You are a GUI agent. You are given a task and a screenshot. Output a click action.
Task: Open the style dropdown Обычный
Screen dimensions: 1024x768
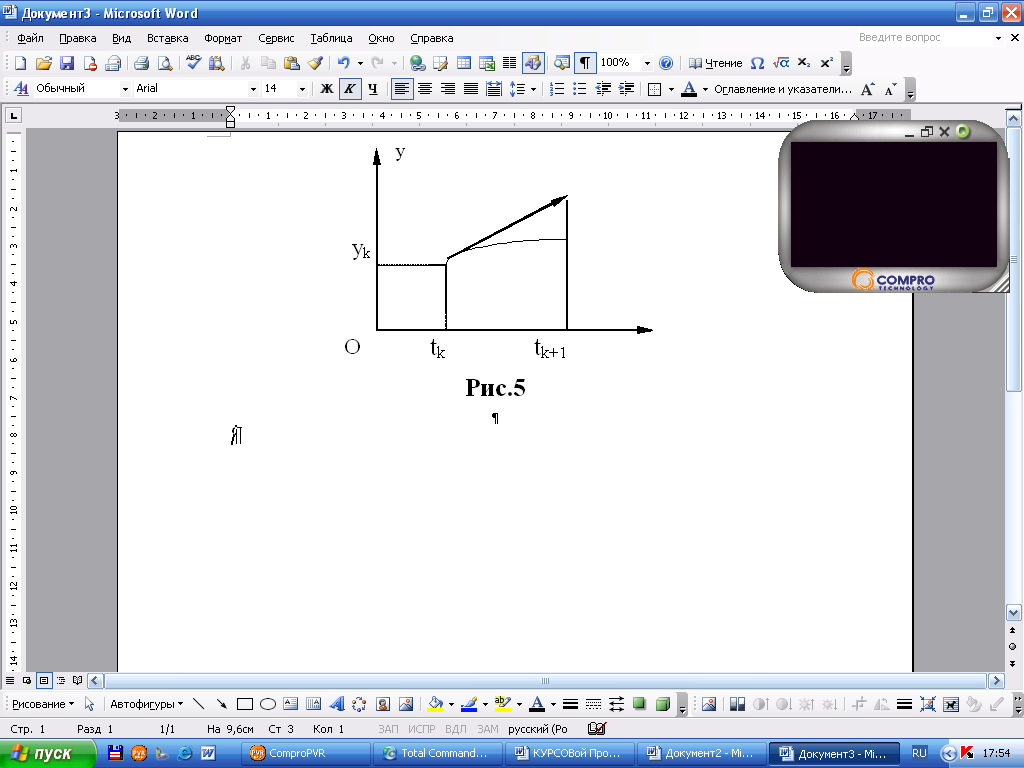[x=125, y=89]
